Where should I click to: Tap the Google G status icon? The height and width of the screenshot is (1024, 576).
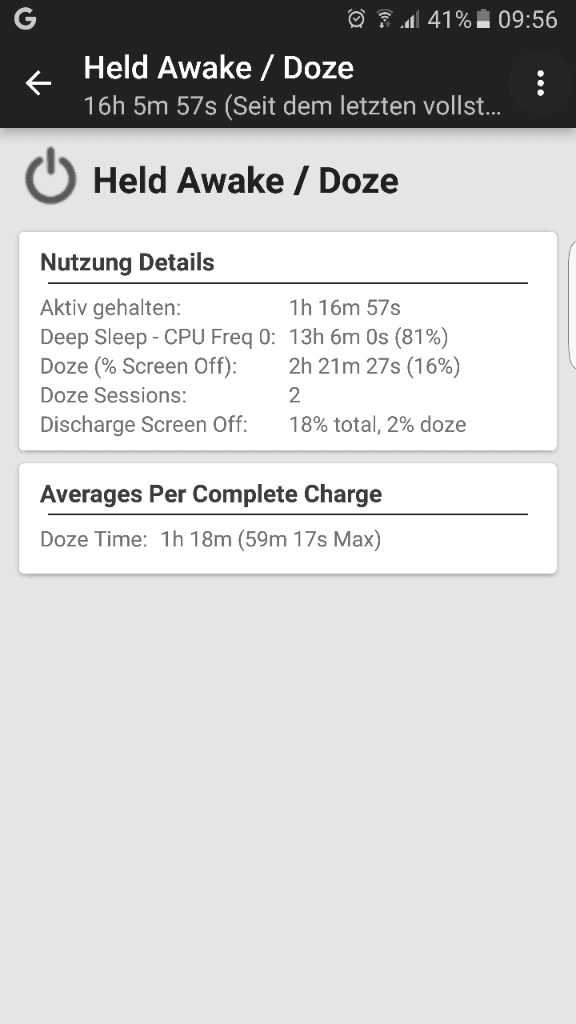tap(25, 19)
